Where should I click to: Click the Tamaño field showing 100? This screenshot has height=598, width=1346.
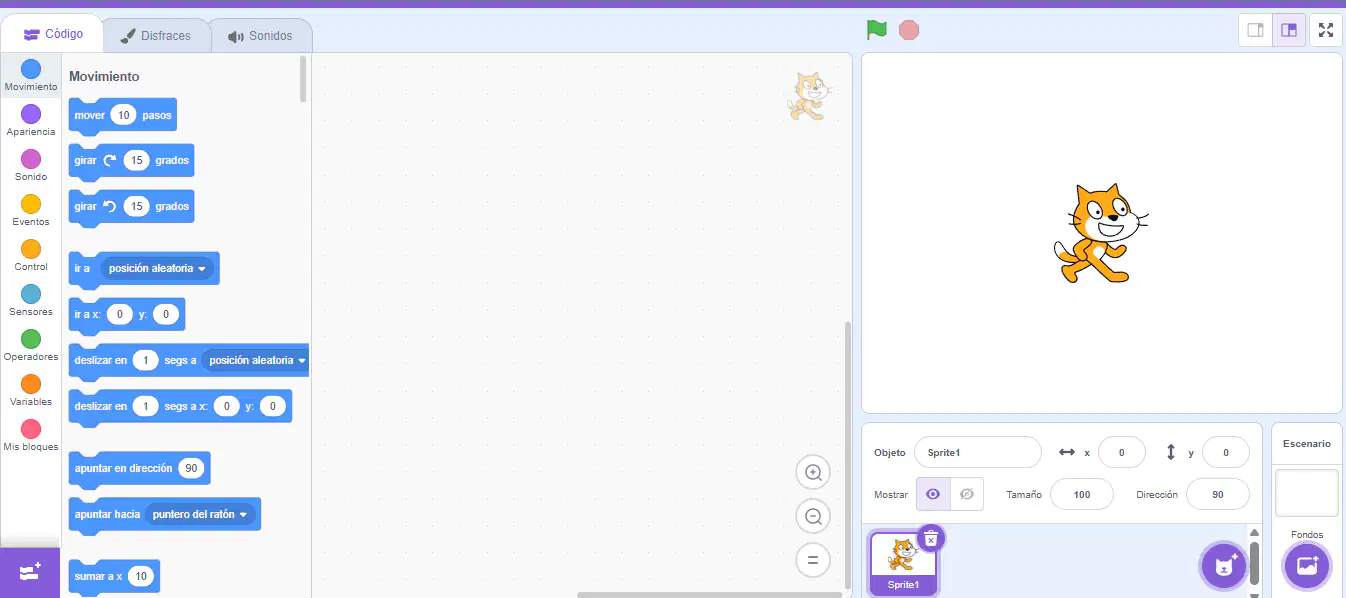(1082, 494)
